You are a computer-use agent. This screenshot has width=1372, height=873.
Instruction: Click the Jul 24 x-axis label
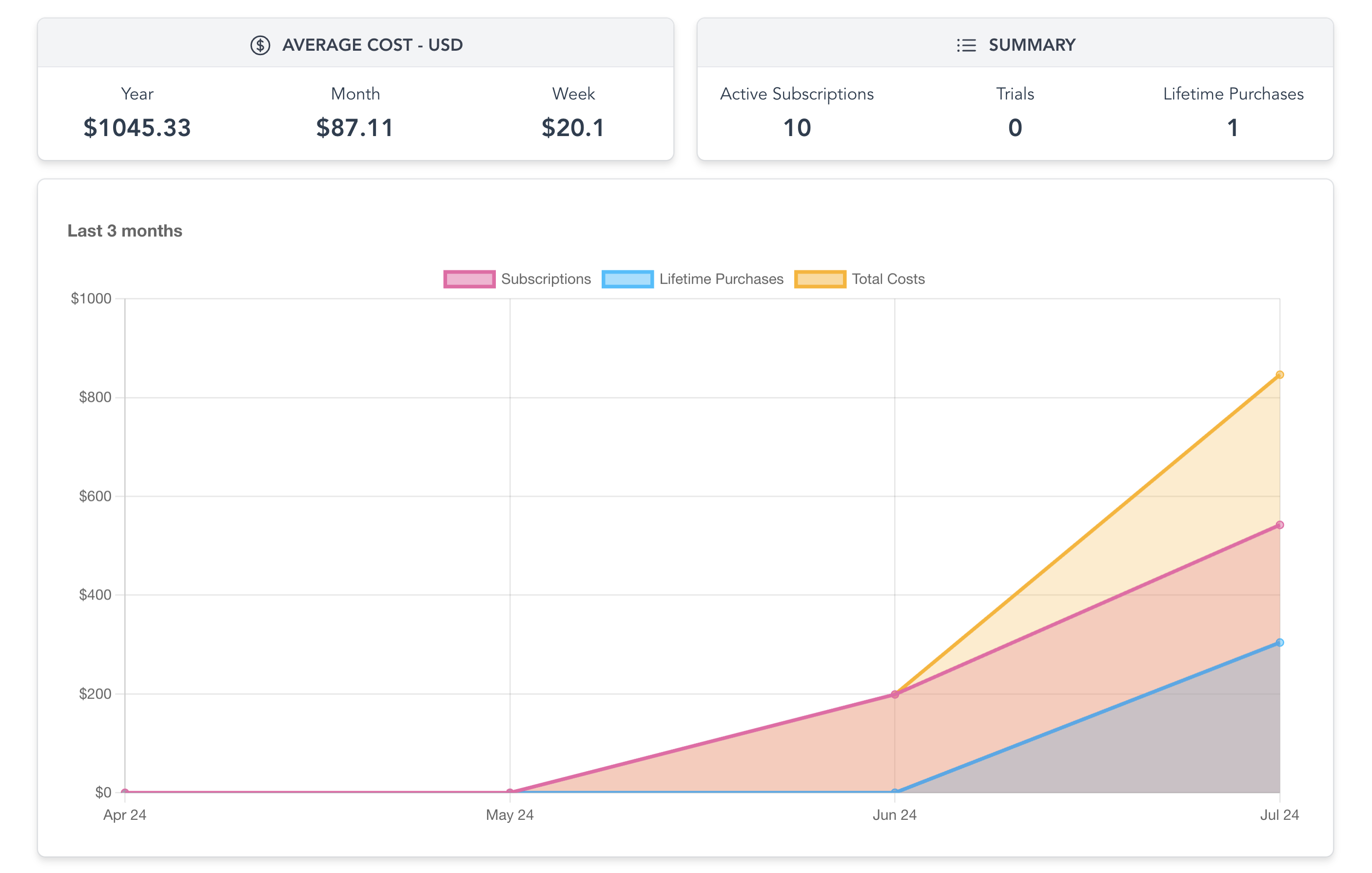[x=1279, y=815]
